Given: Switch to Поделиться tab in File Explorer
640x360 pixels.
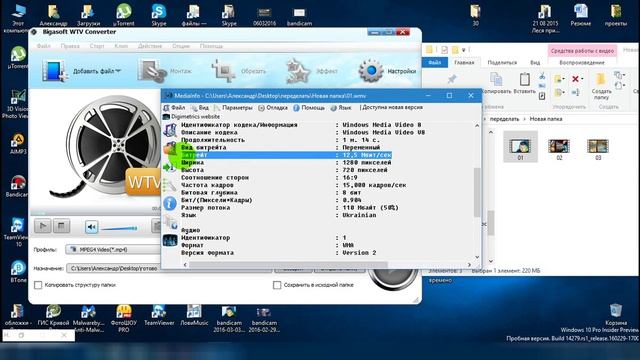Looking at the screenshot, I should tap(502, 62).
